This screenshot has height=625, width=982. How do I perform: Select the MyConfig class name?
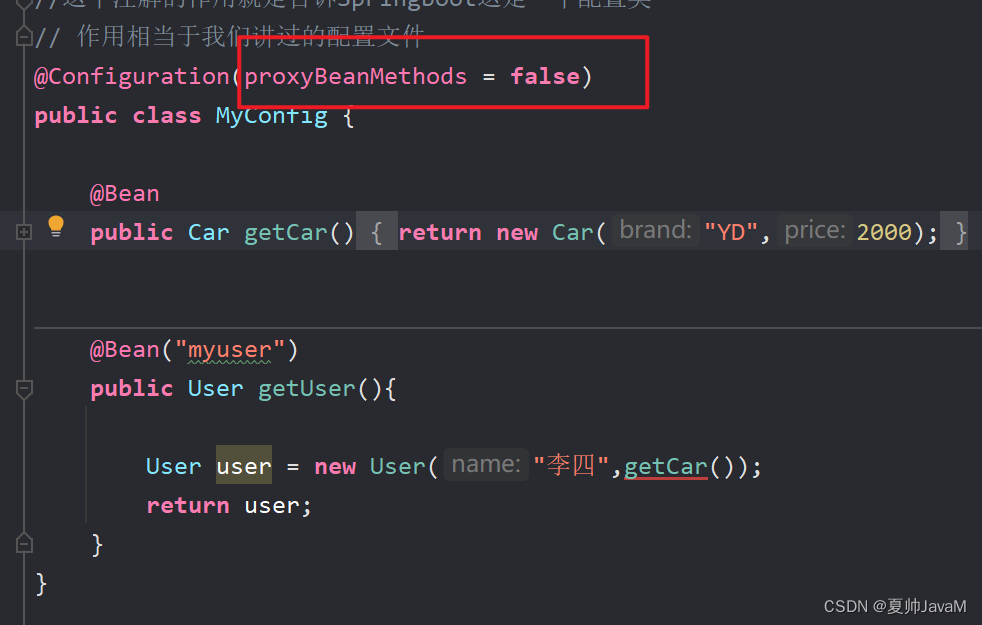[271, 115]
